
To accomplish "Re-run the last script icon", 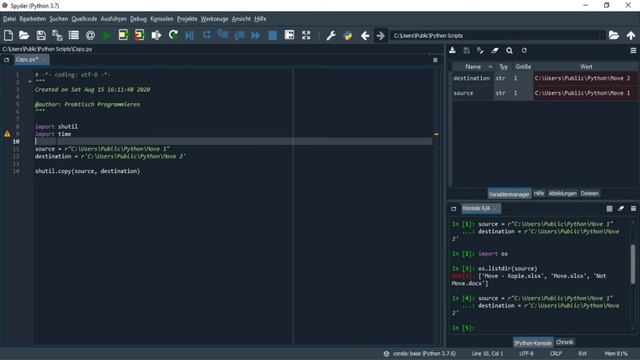I will click(x=173, y=36).
